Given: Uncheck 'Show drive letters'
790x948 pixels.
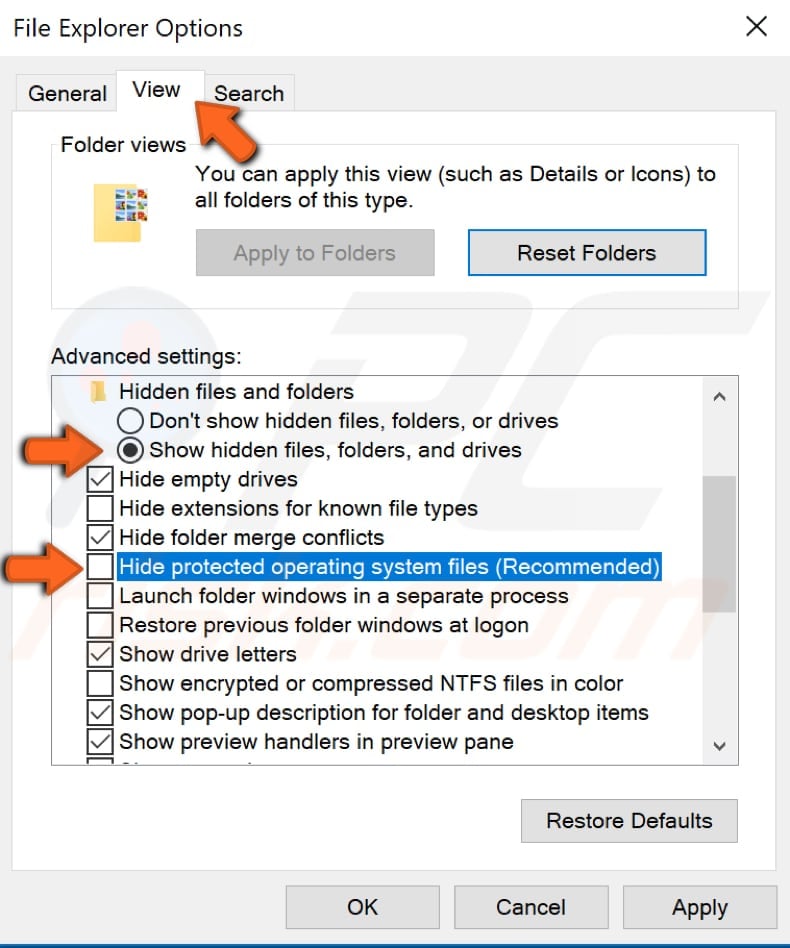Looking at the screenshot, I should [x=101, y=654].
